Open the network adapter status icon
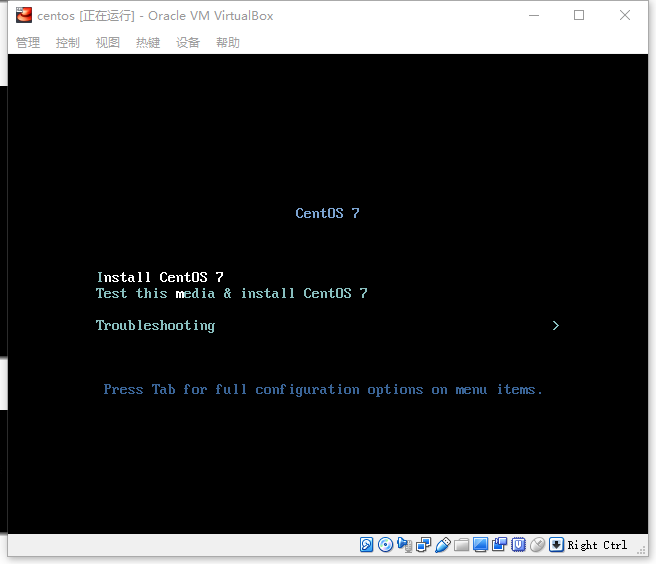The width and height of the screenshot is (656, 564). 423,545
